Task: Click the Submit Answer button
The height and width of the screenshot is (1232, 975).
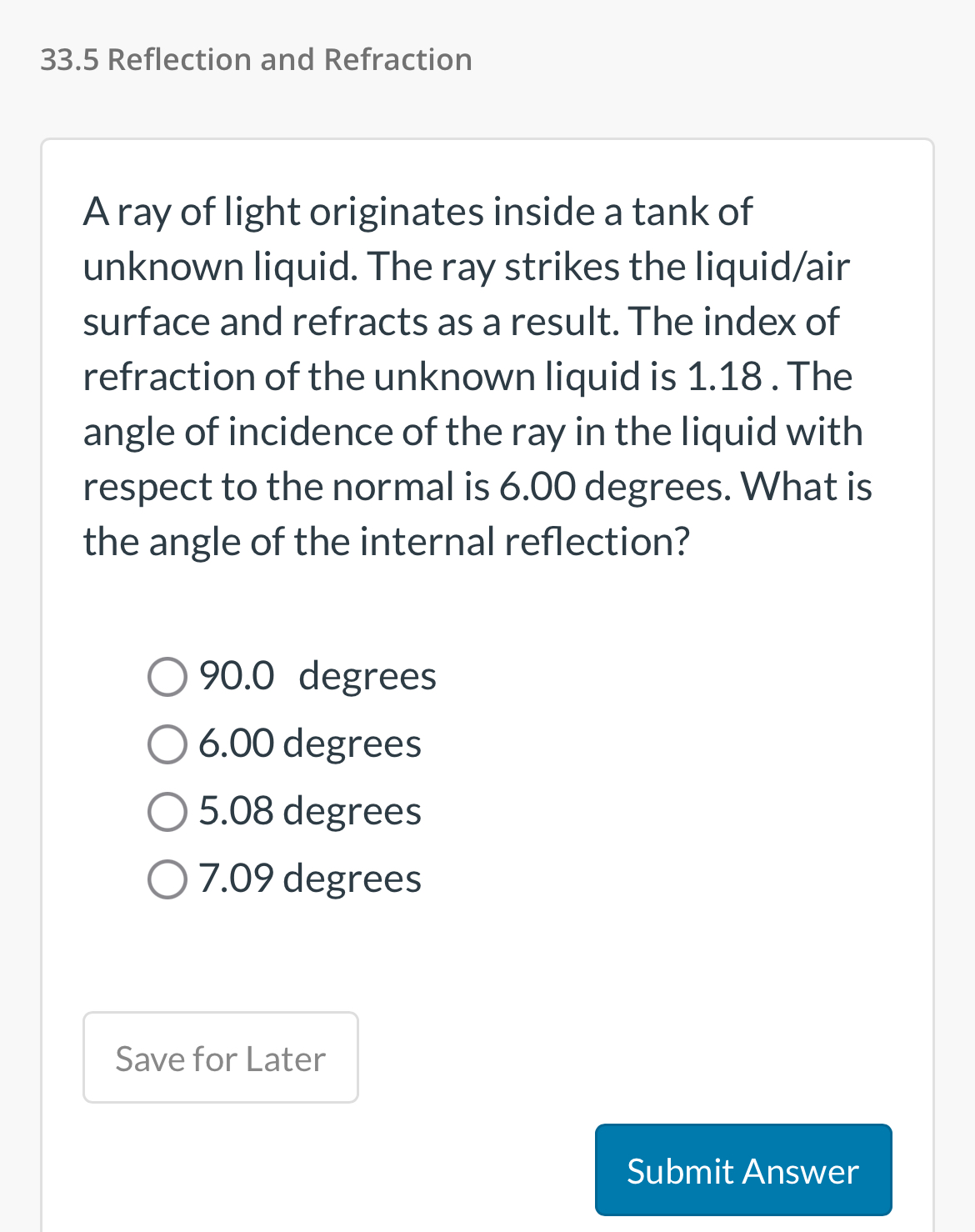Action: click(x=742, y=1170)
